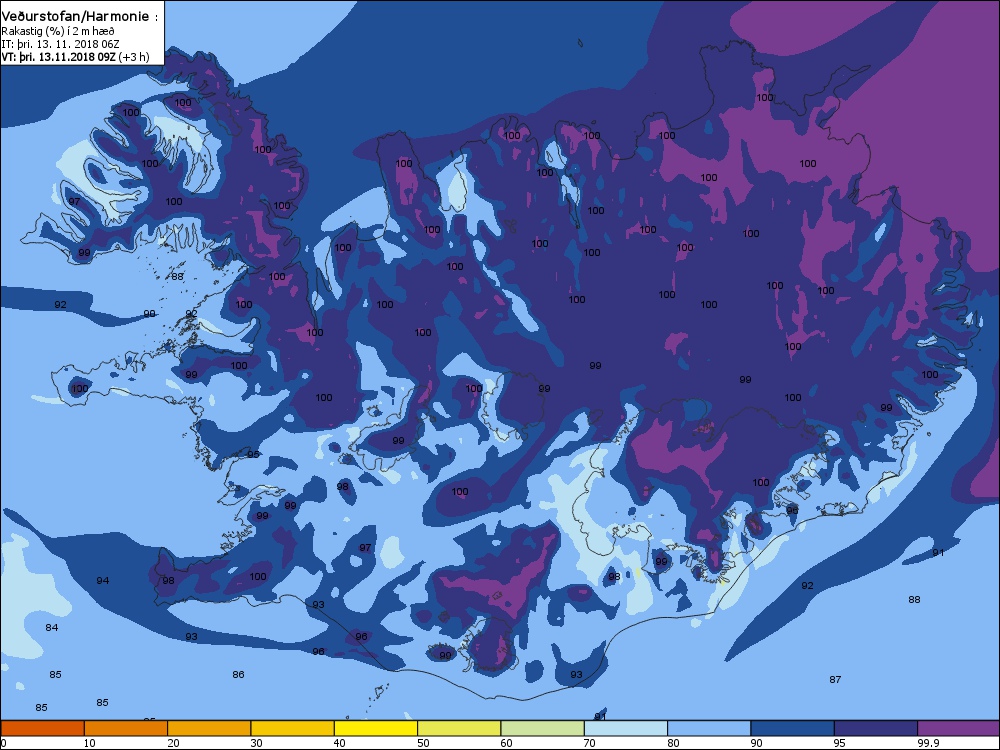
Task: Pick the light green 60–70 legend swatch
Action: point(543,728)
